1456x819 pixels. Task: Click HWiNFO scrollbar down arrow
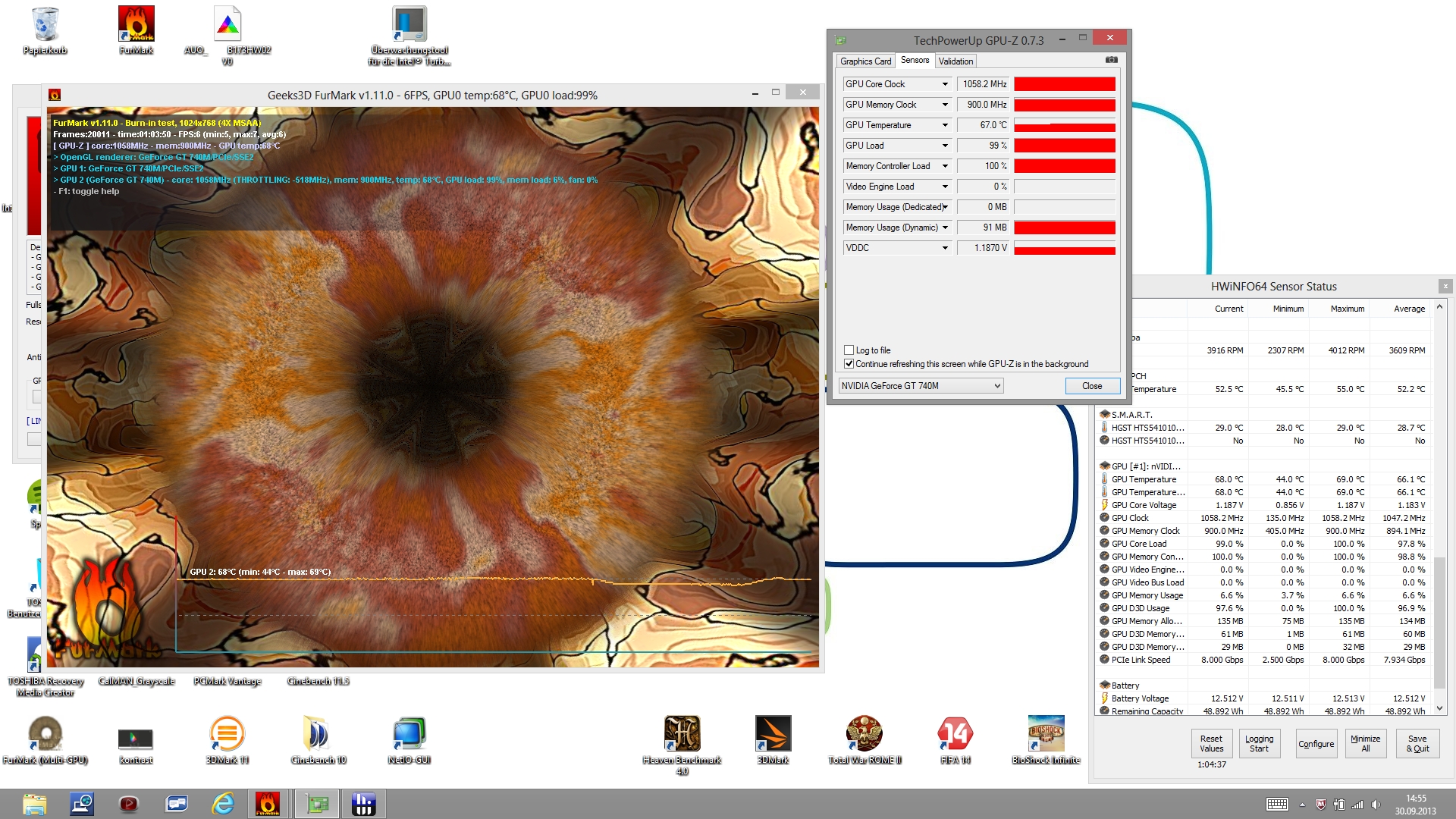[x=1439, y=709]
